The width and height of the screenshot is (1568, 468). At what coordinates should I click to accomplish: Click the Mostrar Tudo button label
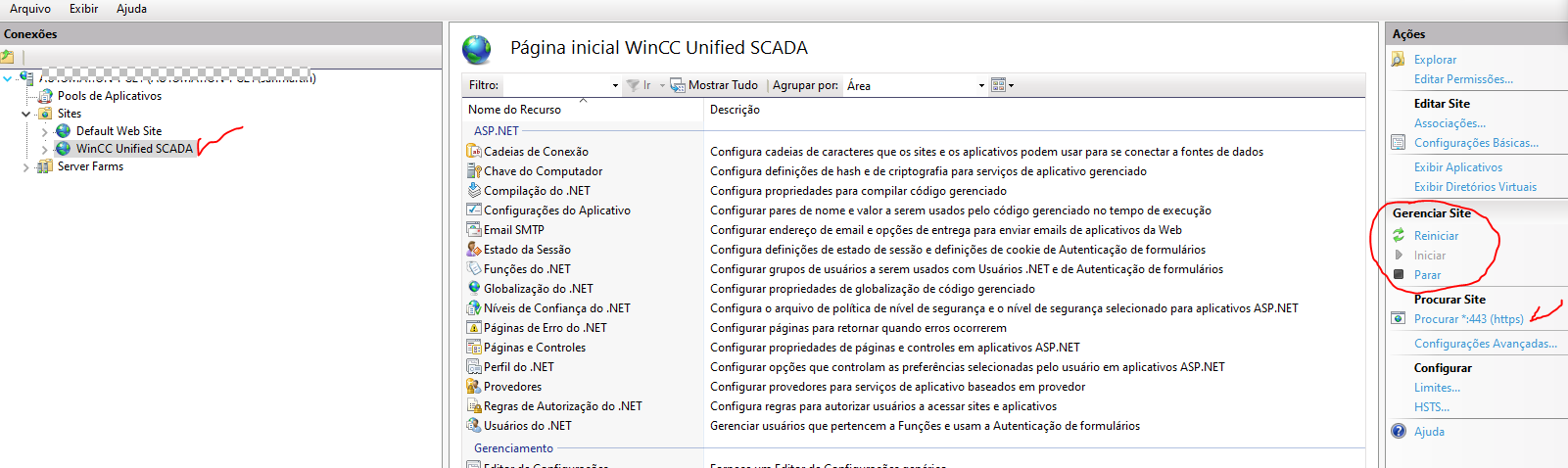coord(723,86)
